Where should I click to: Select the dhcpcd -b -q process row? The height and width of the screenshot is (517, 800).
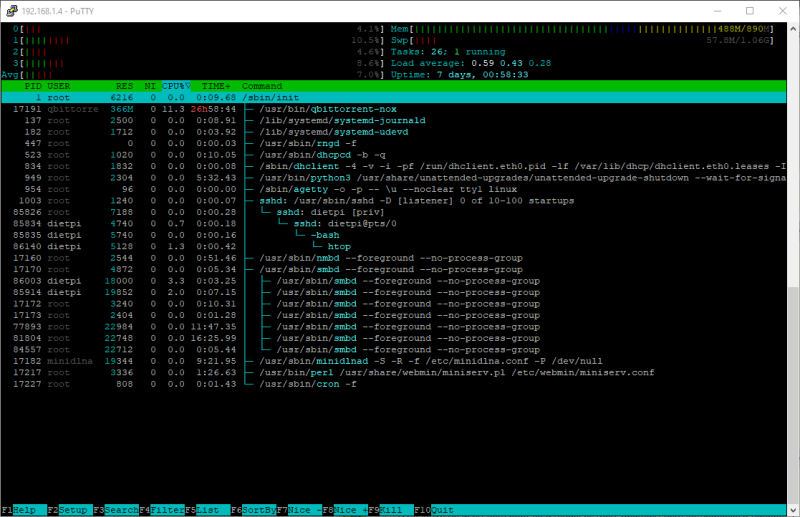coord(393,155)
